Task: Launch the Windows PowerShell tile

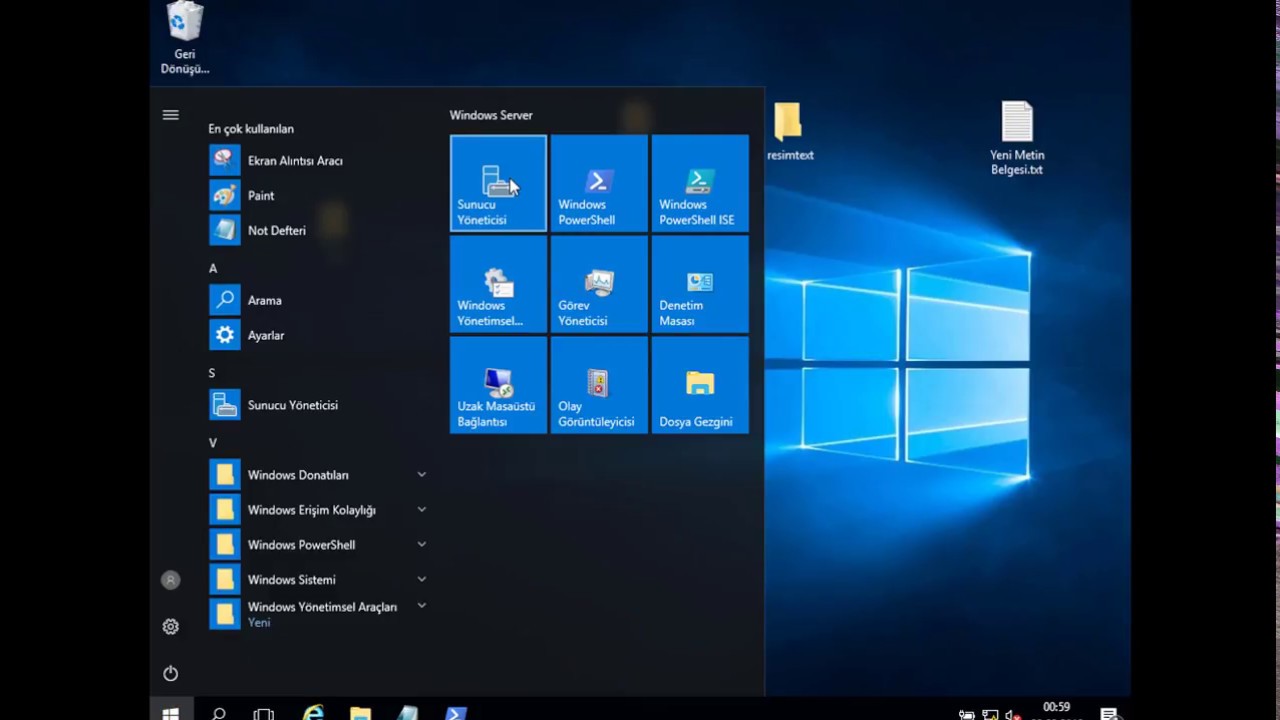Action: tap(599, 183)
